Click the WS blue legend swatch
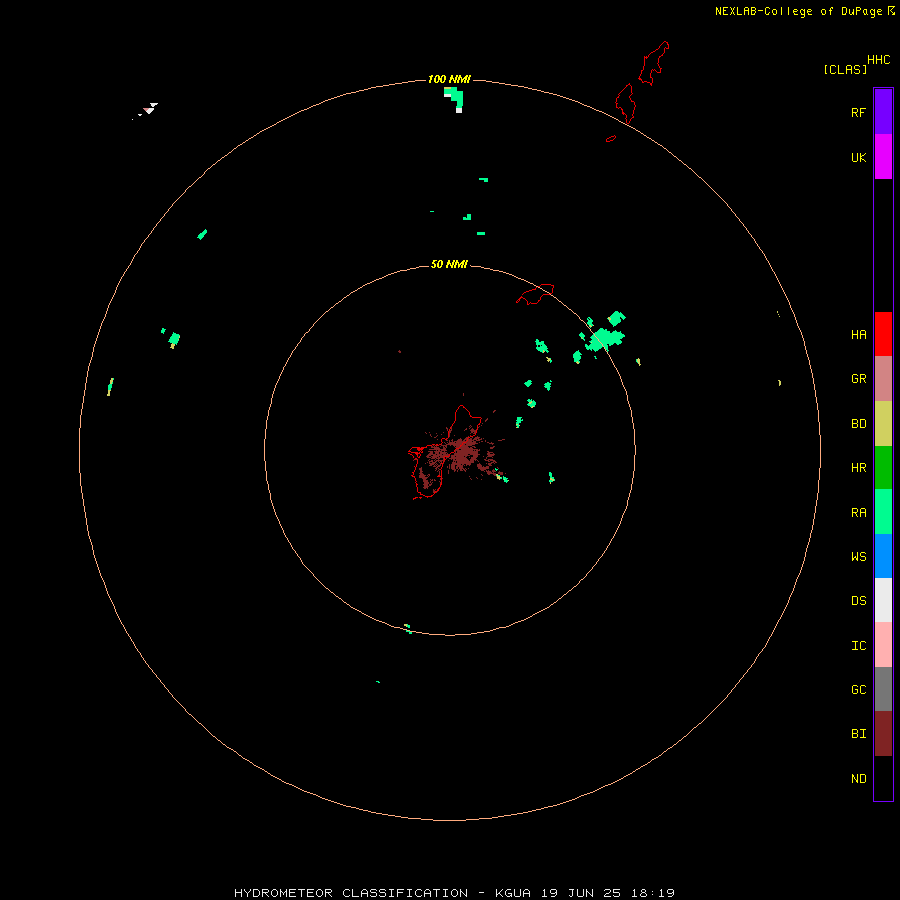This screenshot has height=900, width=900. point(883,556)
